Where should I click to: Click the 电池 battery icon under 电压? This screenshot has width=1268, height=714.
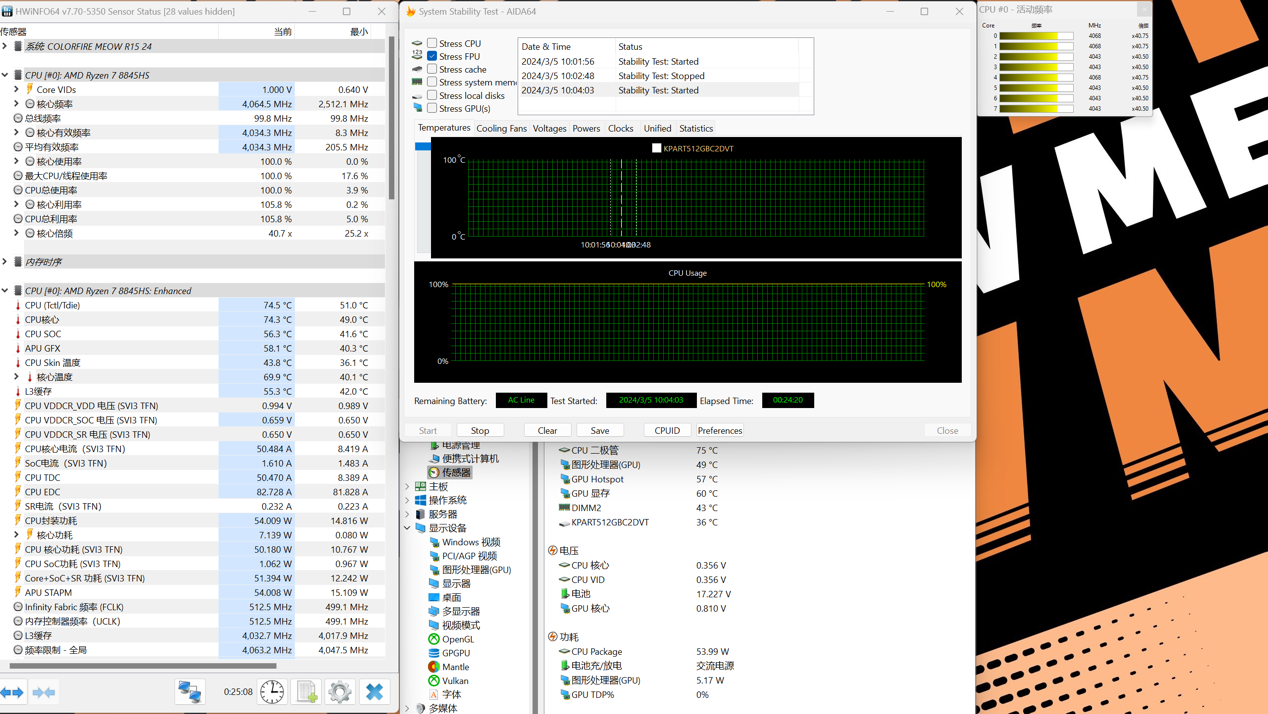coord(565,594)
